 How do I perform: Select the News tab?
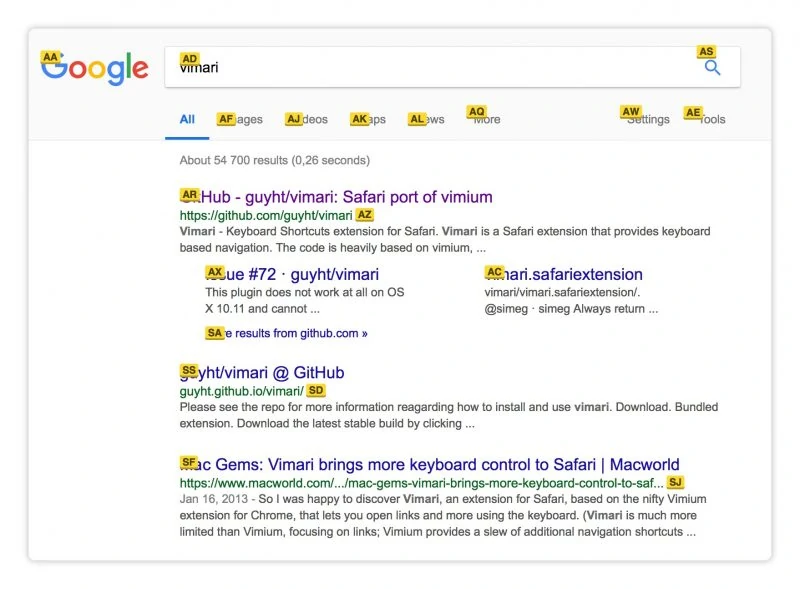click(426, 119)
